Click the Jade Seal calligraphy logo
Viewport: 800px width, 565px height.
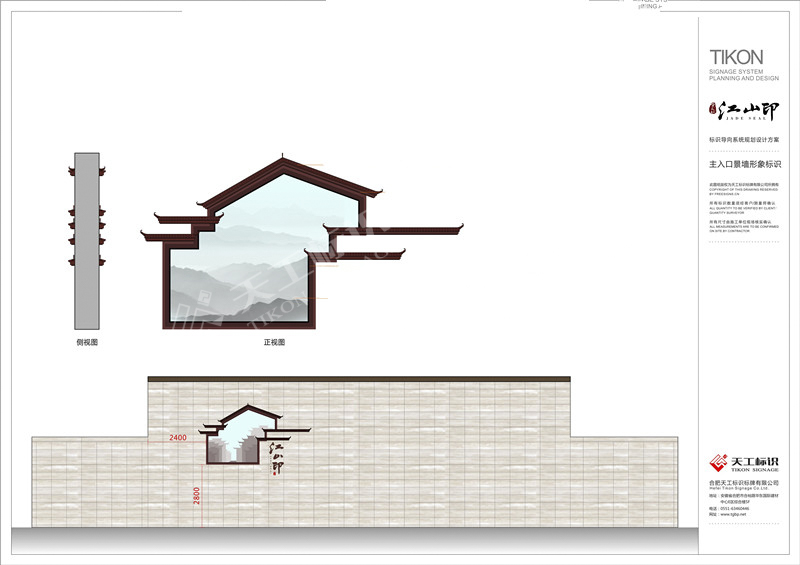(750, 110)
